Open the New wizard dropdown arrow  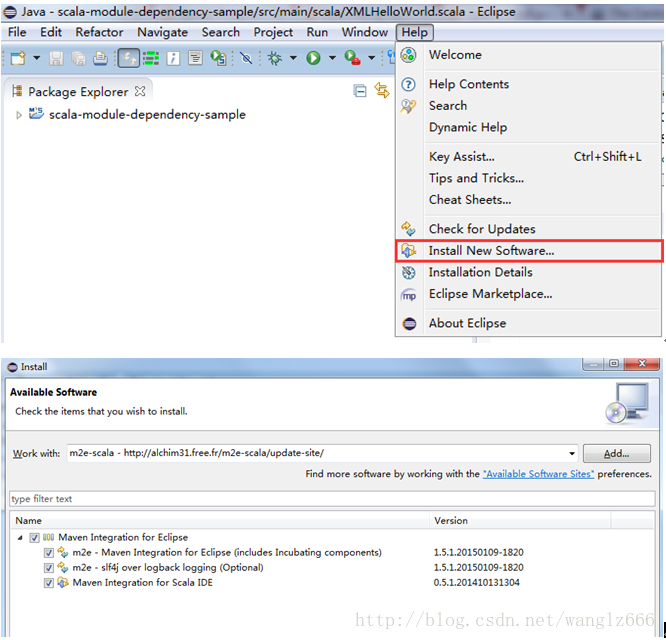tap(37, 58)
